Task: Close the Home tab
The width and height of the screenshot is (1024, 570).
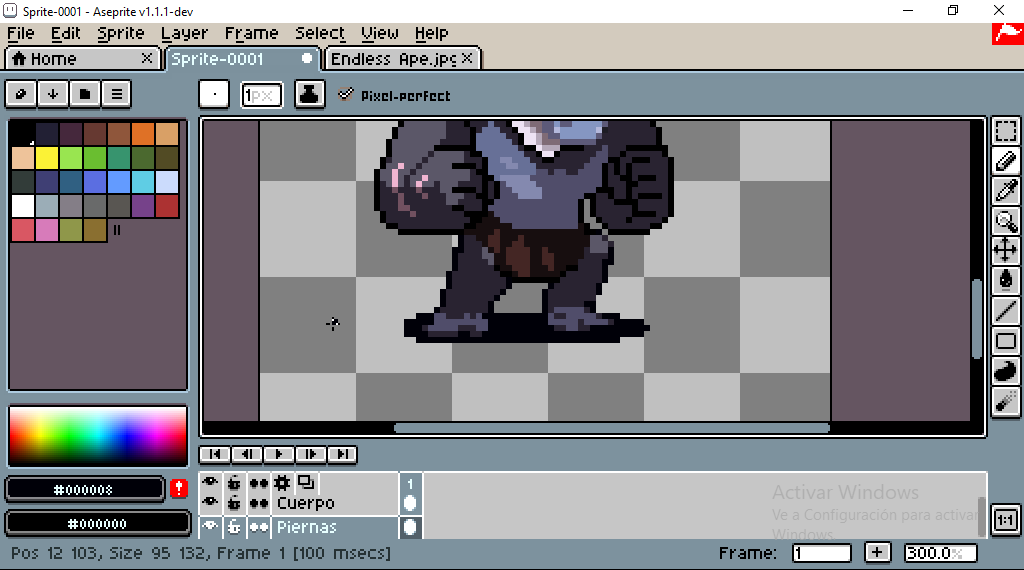Action: [x=147, y=58]
